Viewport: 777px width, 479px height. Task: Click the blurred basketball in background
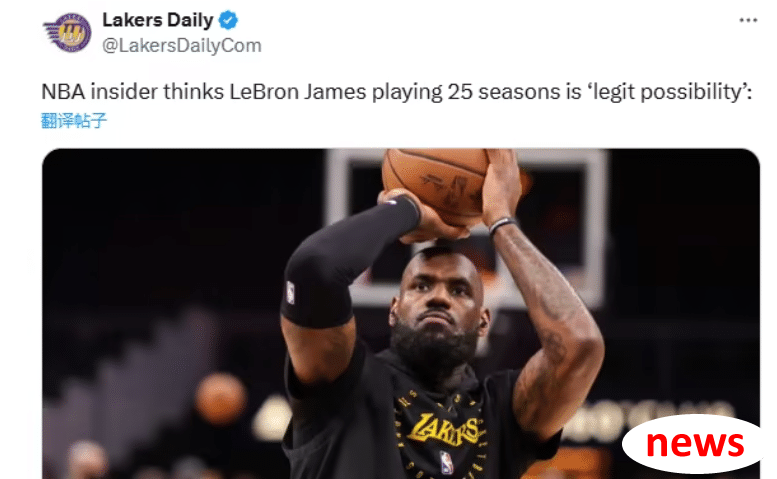pos(221,399)
